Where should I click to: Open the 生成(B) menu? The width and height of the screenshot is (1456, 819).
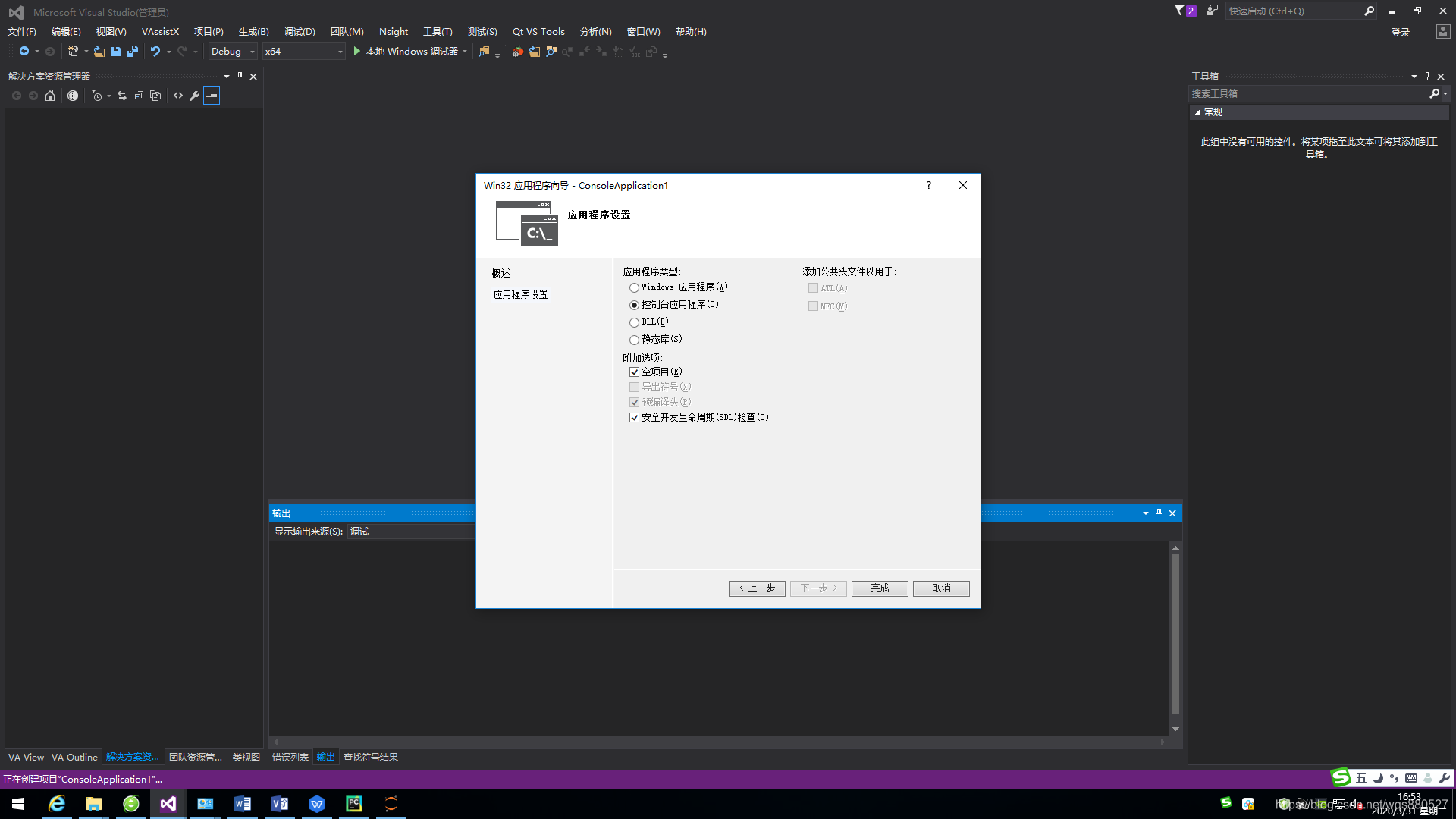point(253,31)
